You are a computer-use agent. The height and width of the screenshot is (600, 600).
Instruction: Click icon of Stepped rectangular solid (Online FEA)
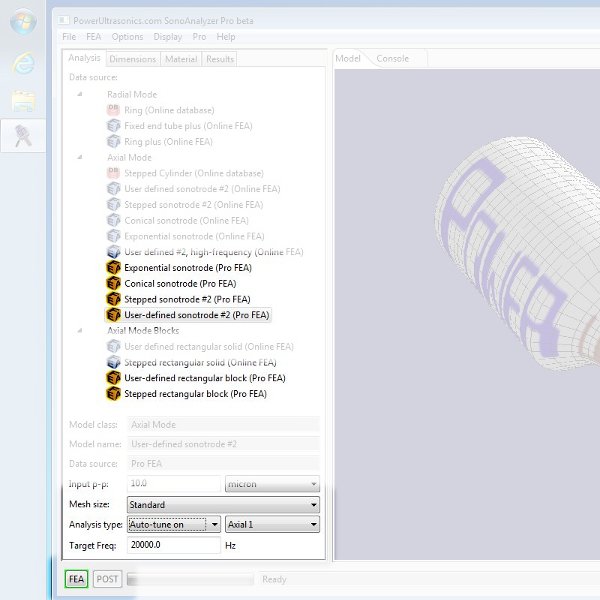coord(113,362)
